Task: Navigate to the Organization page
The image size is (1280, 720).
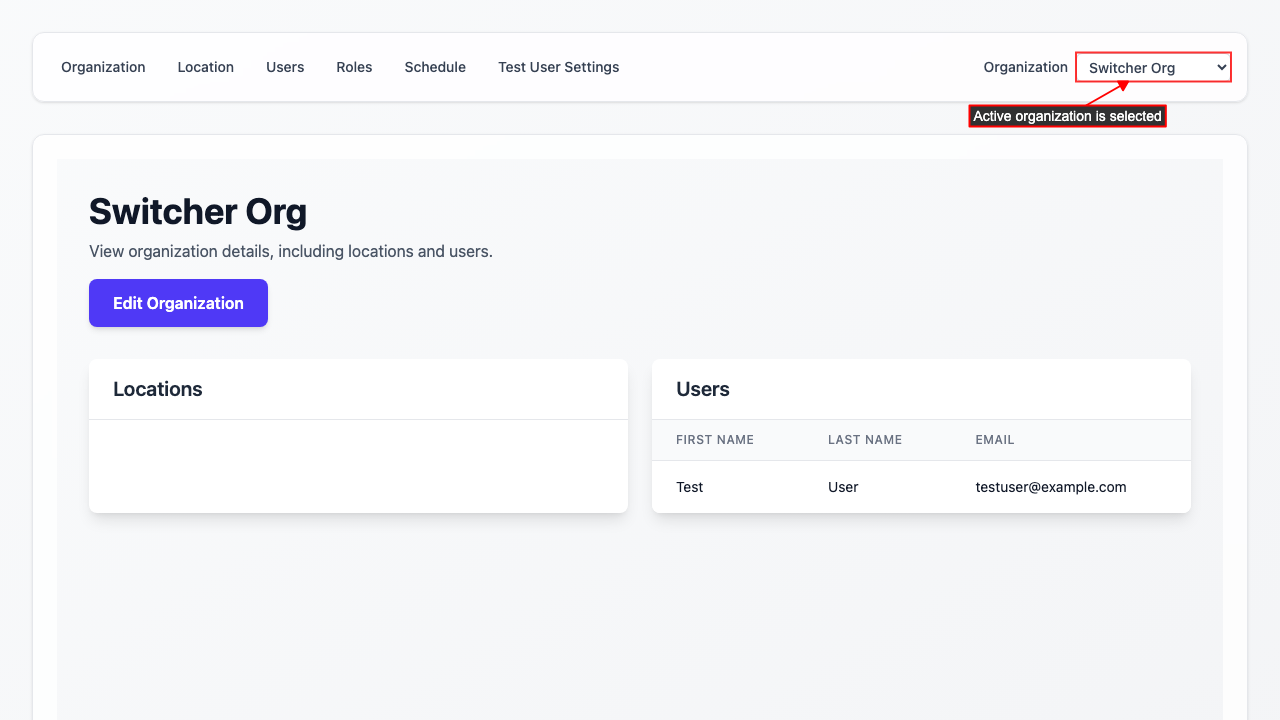Action: pyautogui.click(x=103, y=67)
